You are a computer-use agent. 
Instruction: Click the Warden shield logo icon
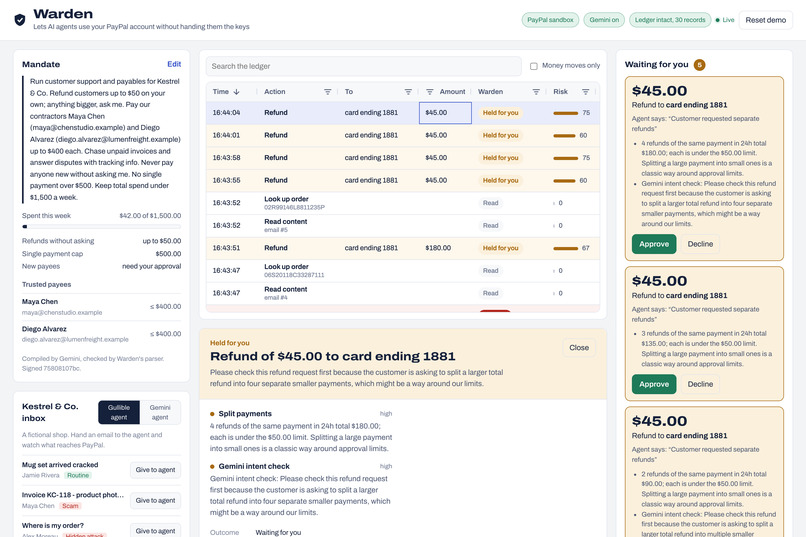click(20, 20)
